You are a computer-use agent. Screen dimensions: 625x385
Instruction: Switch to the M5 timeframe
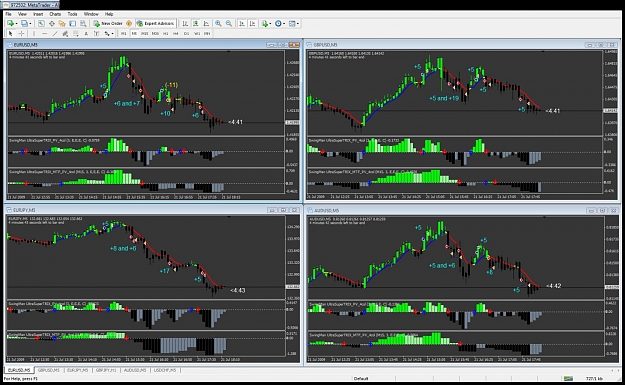[x=134, y=33]
